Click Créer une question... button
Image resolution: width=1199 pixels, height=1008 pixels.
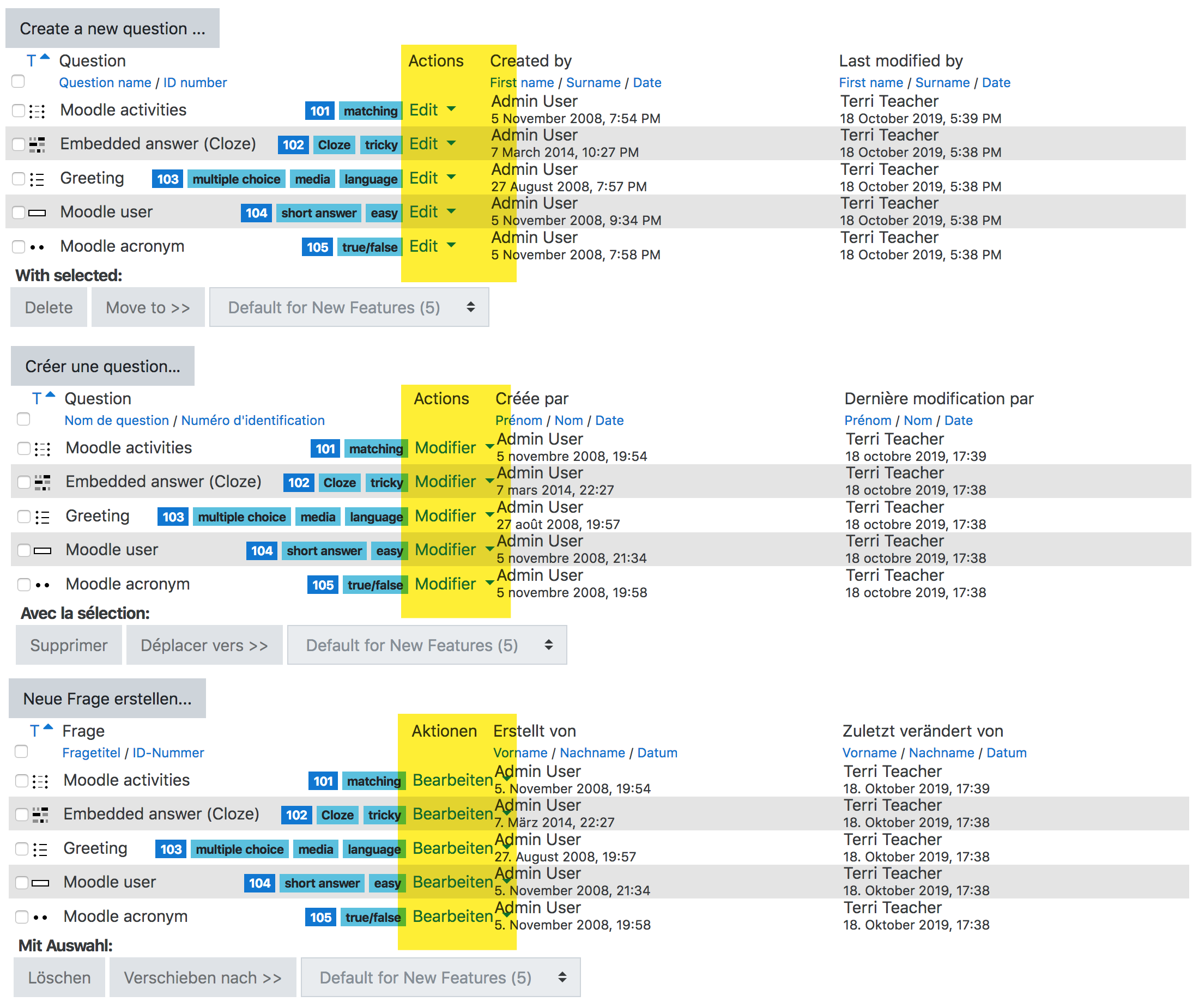(x=103, y=366)
